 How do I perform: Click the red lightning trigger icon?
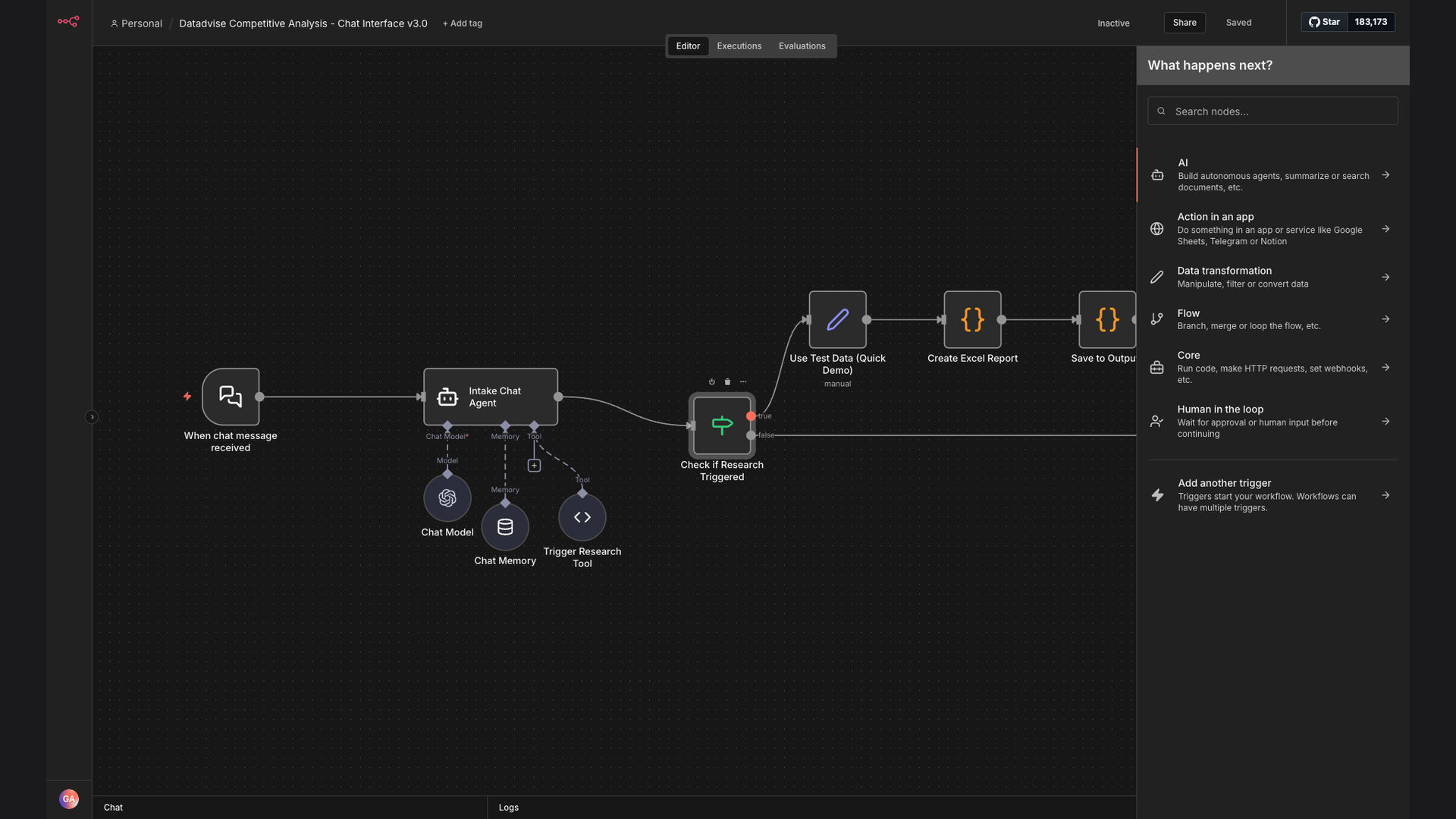point(187,396)
